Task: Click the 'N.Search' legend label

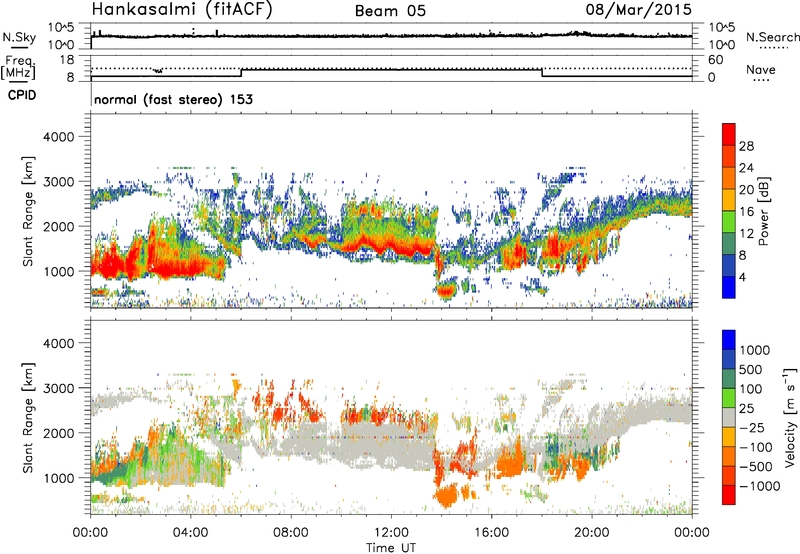Action: [772, 37]
